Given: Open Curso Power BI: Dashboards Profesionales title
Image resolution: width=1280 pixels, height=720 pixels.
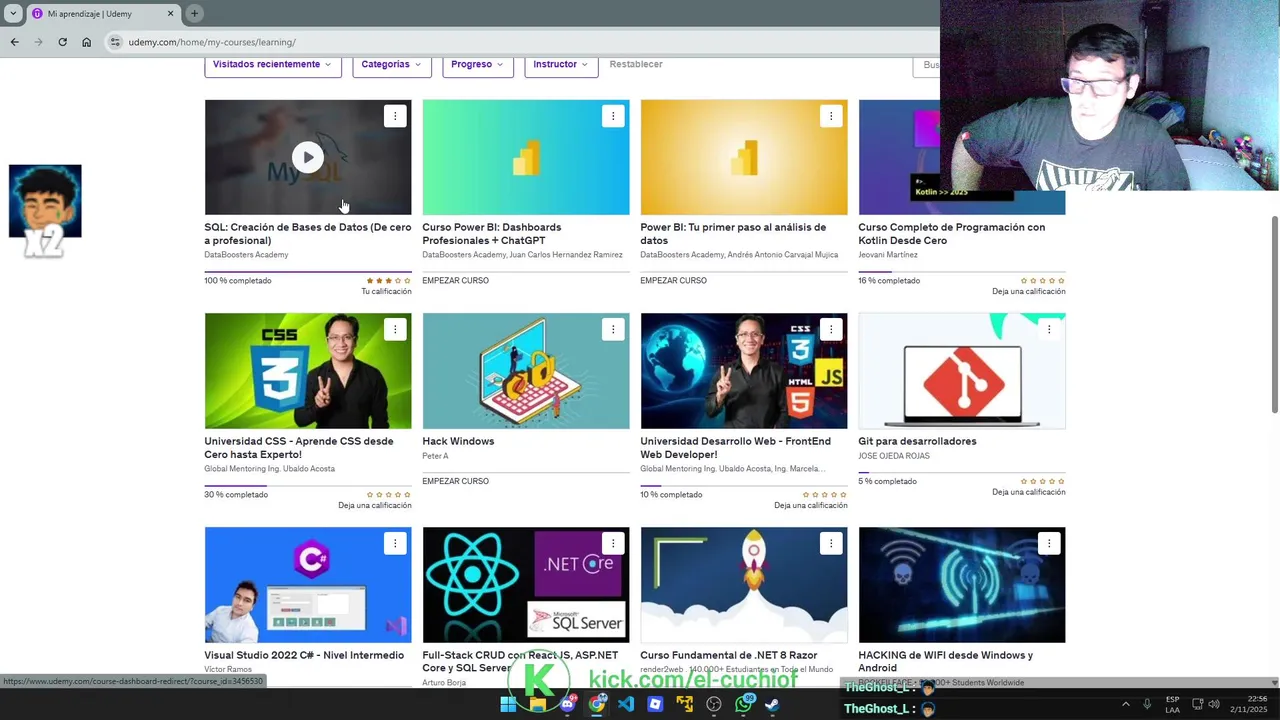Looking at the screenshot, I should (492, 234).
